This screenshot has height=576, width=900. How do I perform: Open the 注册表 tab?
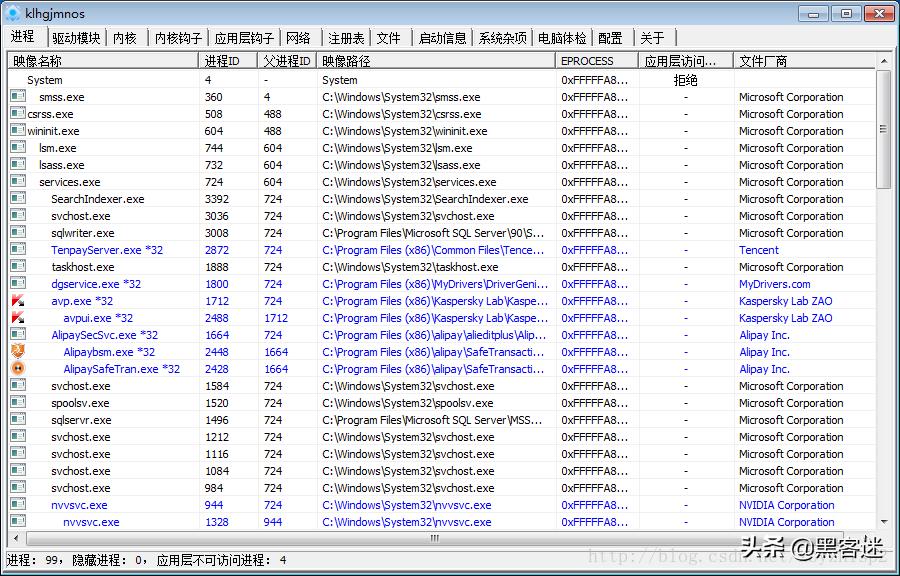tap(346, 38)
